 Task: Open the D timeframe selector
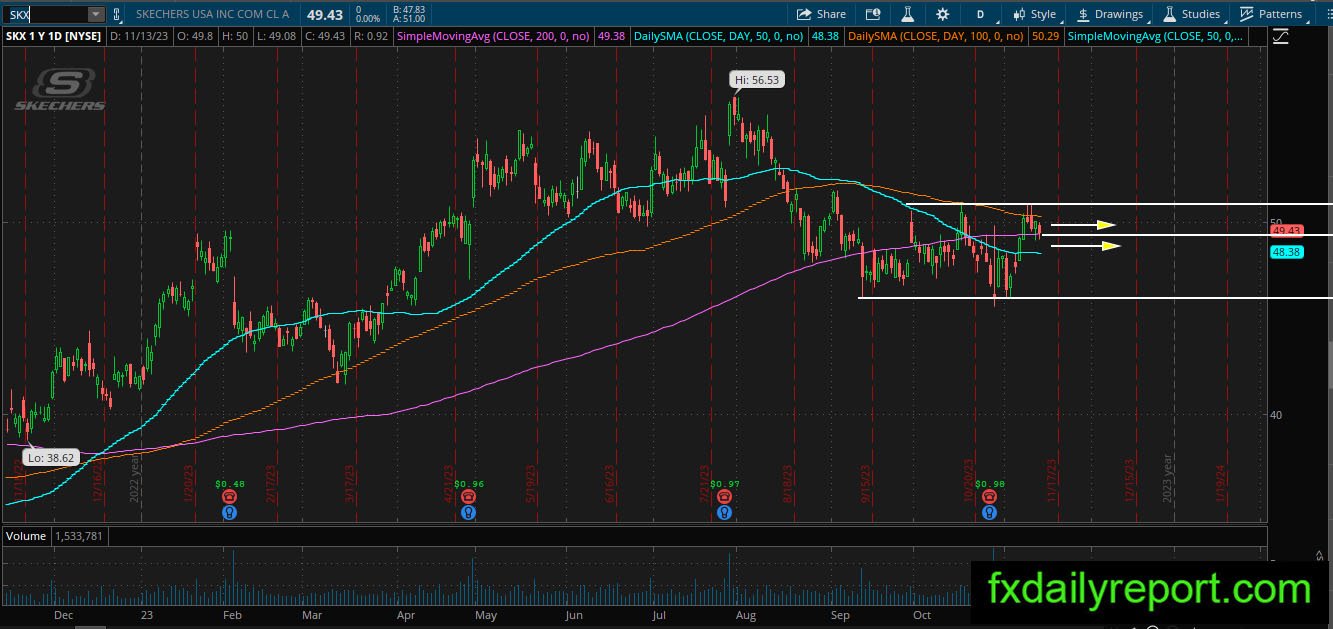[981, 14]
